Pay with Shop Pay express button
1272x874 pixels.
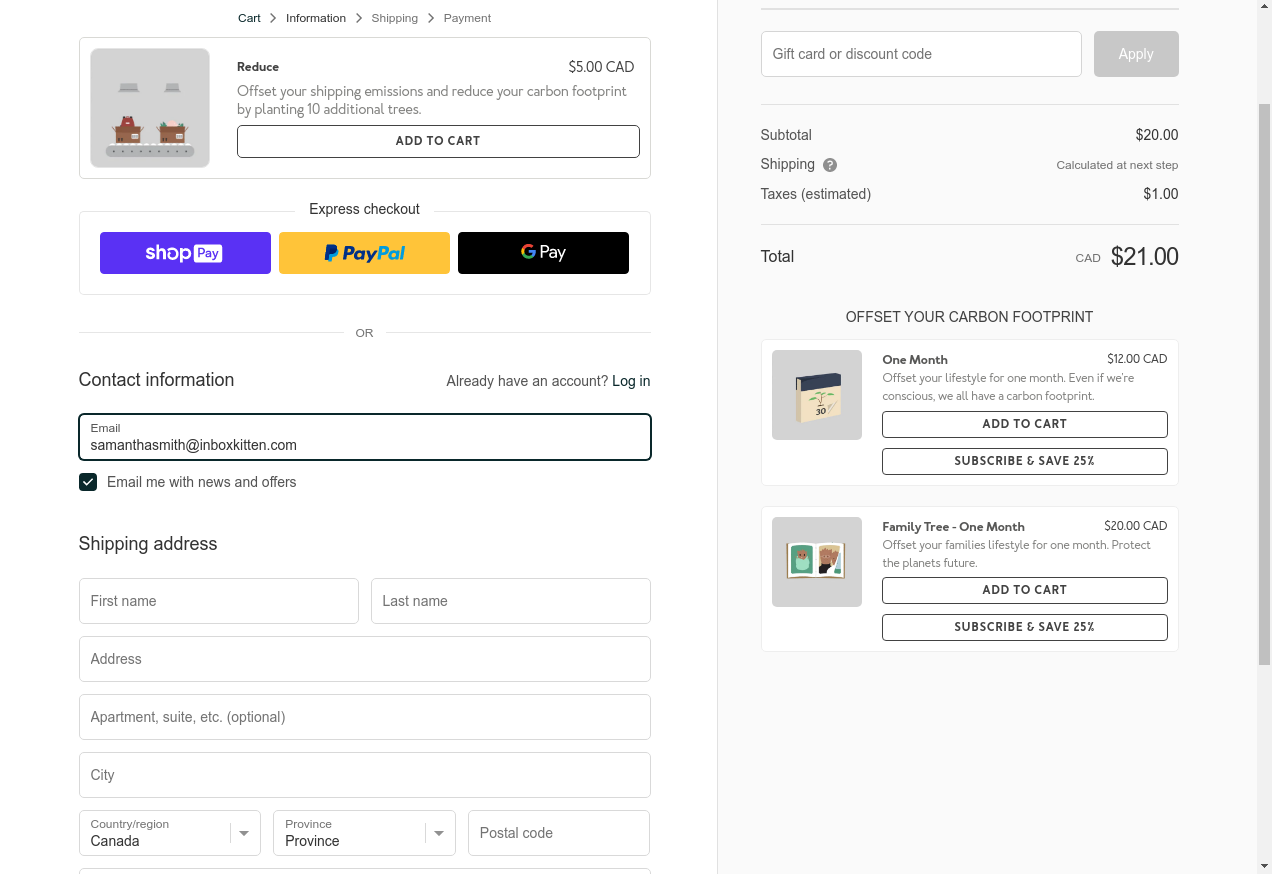[185, 253]
